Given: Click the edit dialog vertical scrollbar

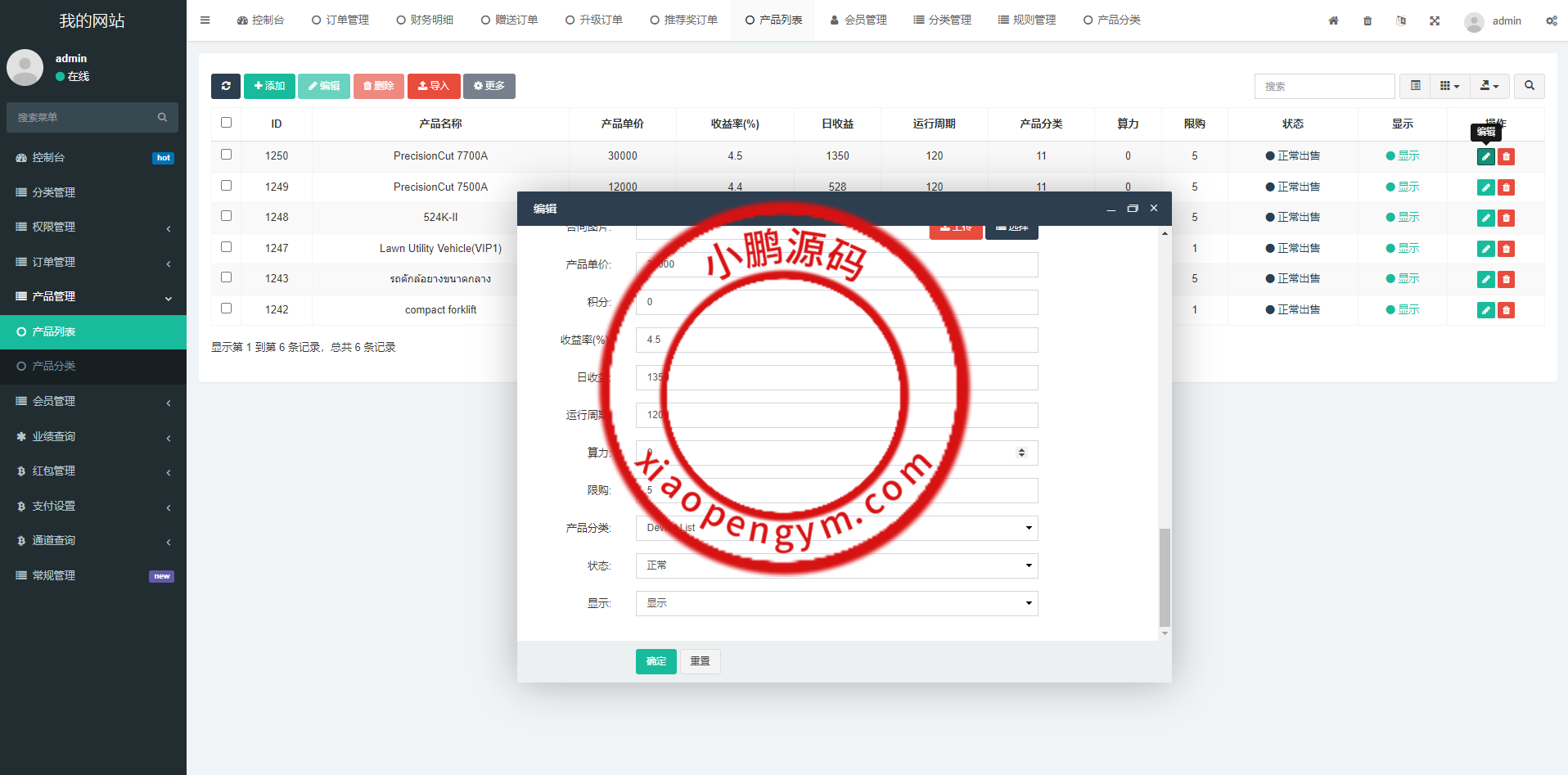Looking at the screenshot, I should [1165, 577].
